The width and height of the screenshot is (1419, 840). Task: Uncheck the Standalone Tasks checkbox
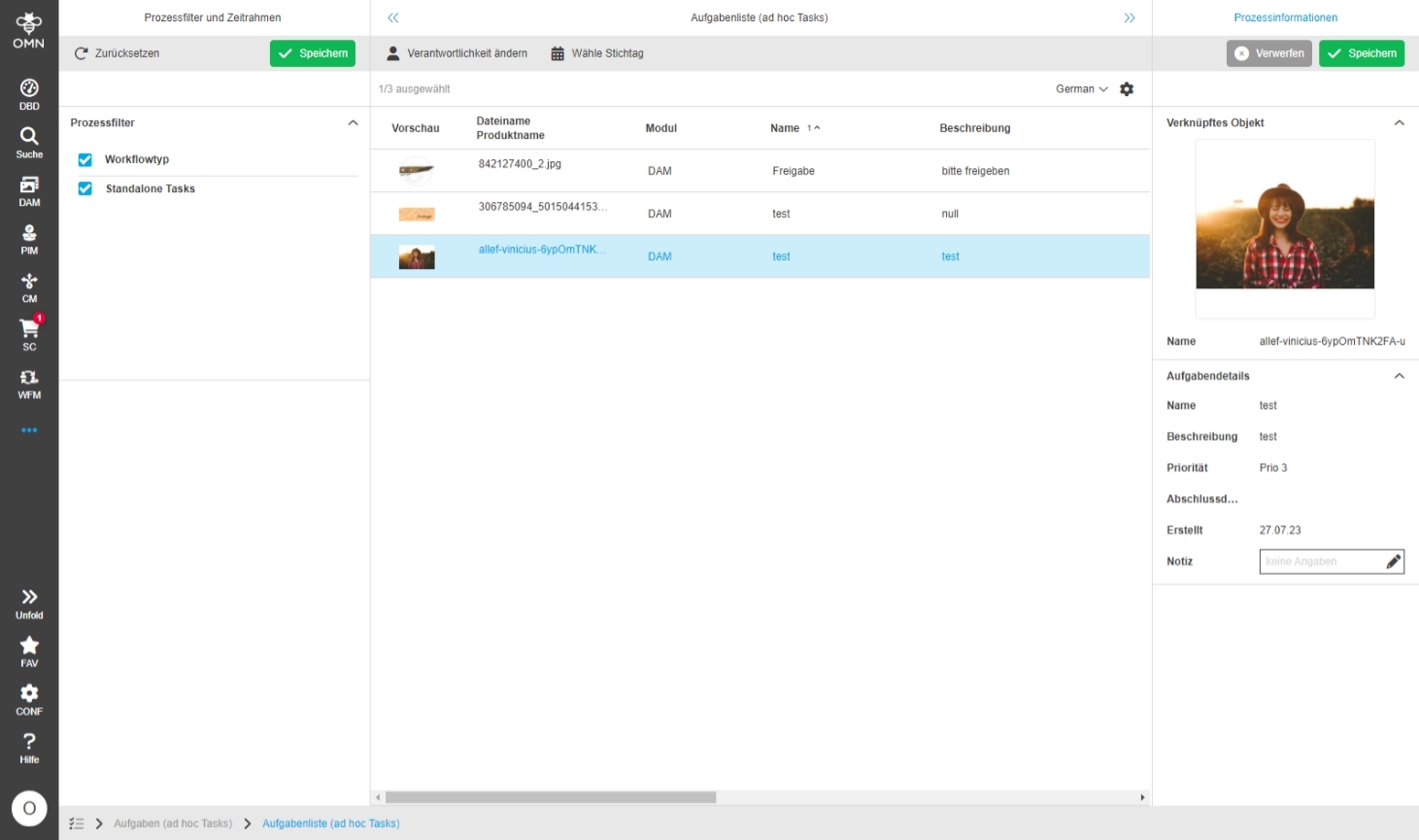coord(85,189)
